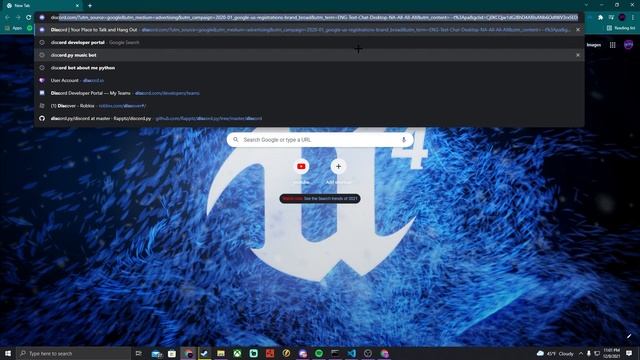The width and height of the screenshot is (640, 360).
Task: Open Chrome three-dot menu
Action: (633, 18)
